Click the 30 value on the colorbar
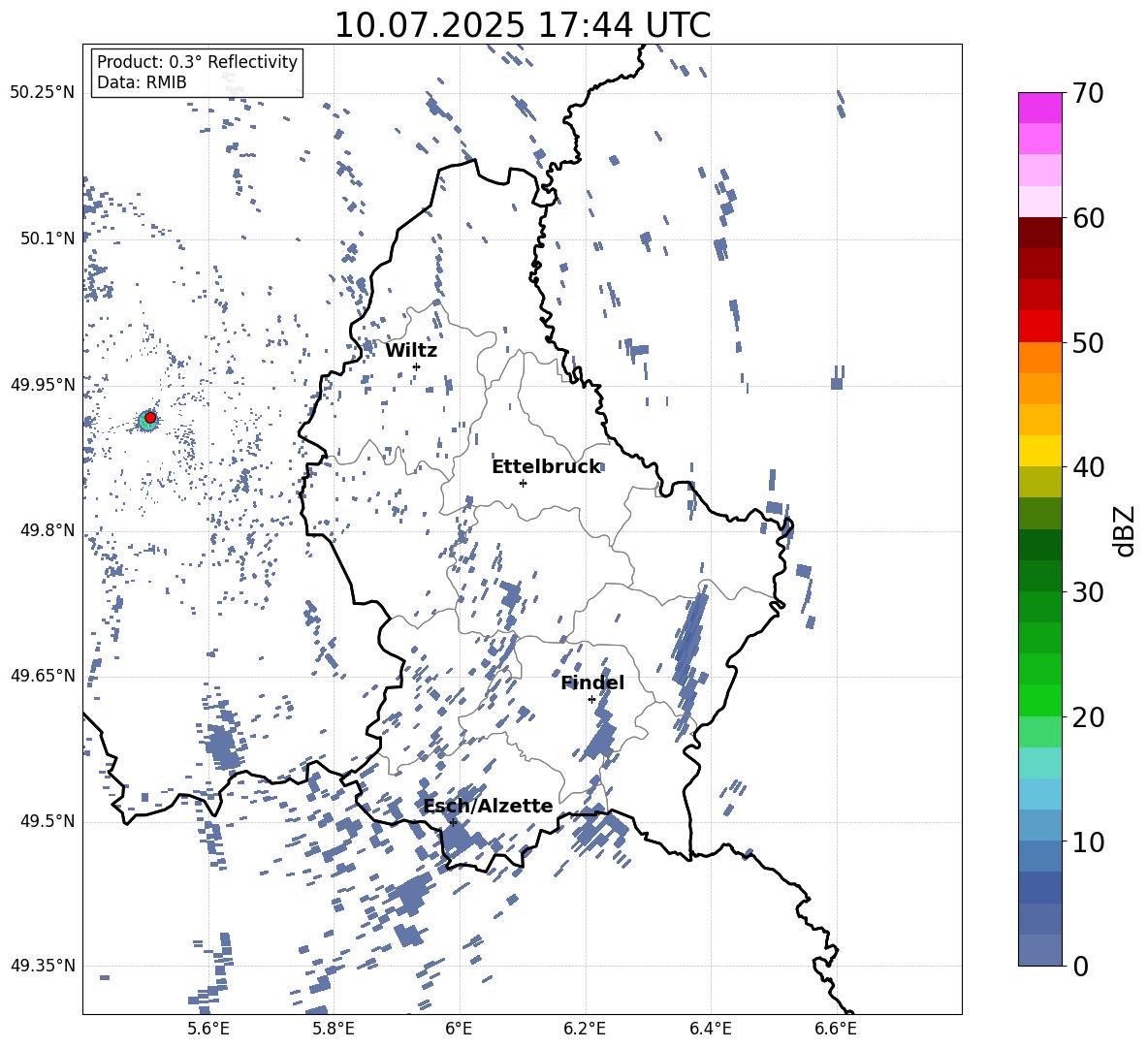Image resolution: width=1148 pixels, height=1048 pixels. point(1089,592)
